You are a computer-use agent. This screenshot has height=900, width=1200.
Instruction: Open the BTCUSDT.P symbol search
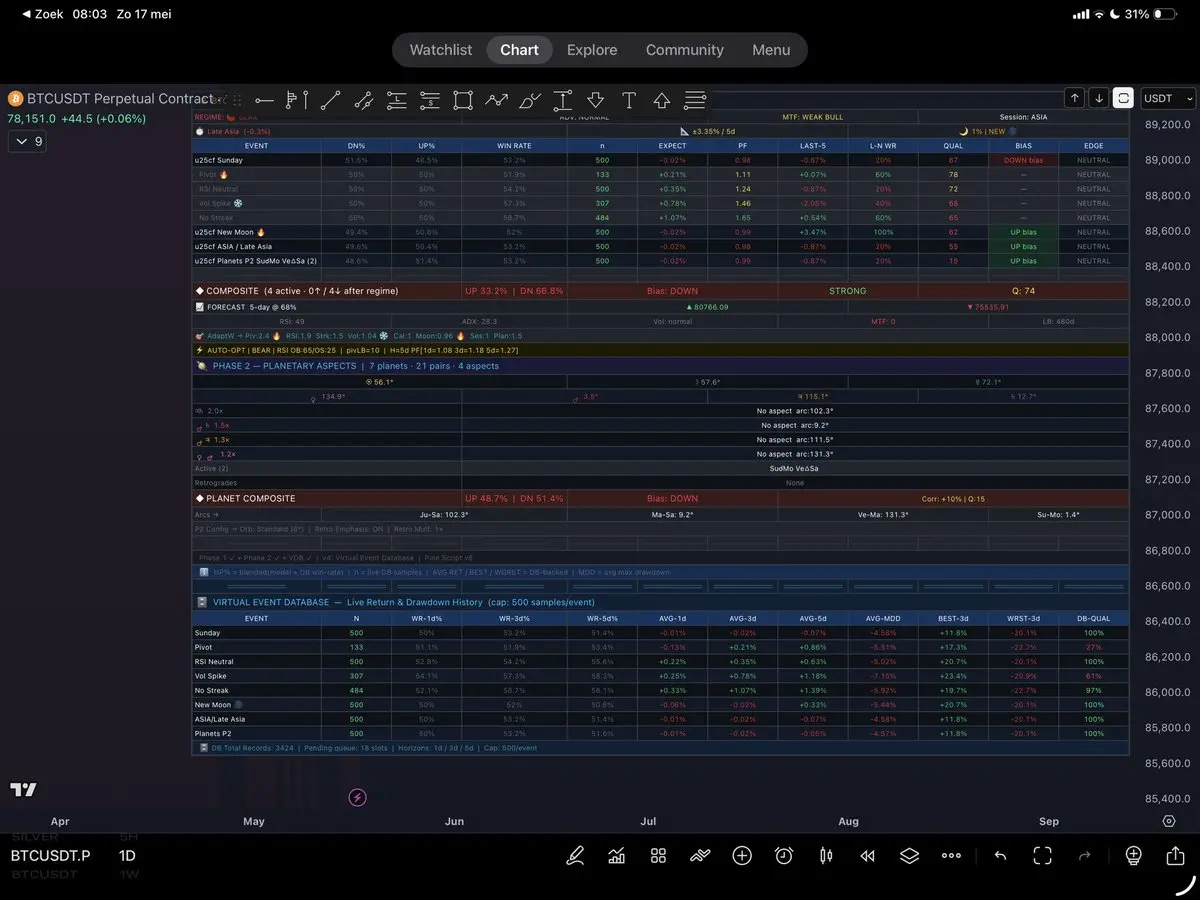(x=51, y=856)
